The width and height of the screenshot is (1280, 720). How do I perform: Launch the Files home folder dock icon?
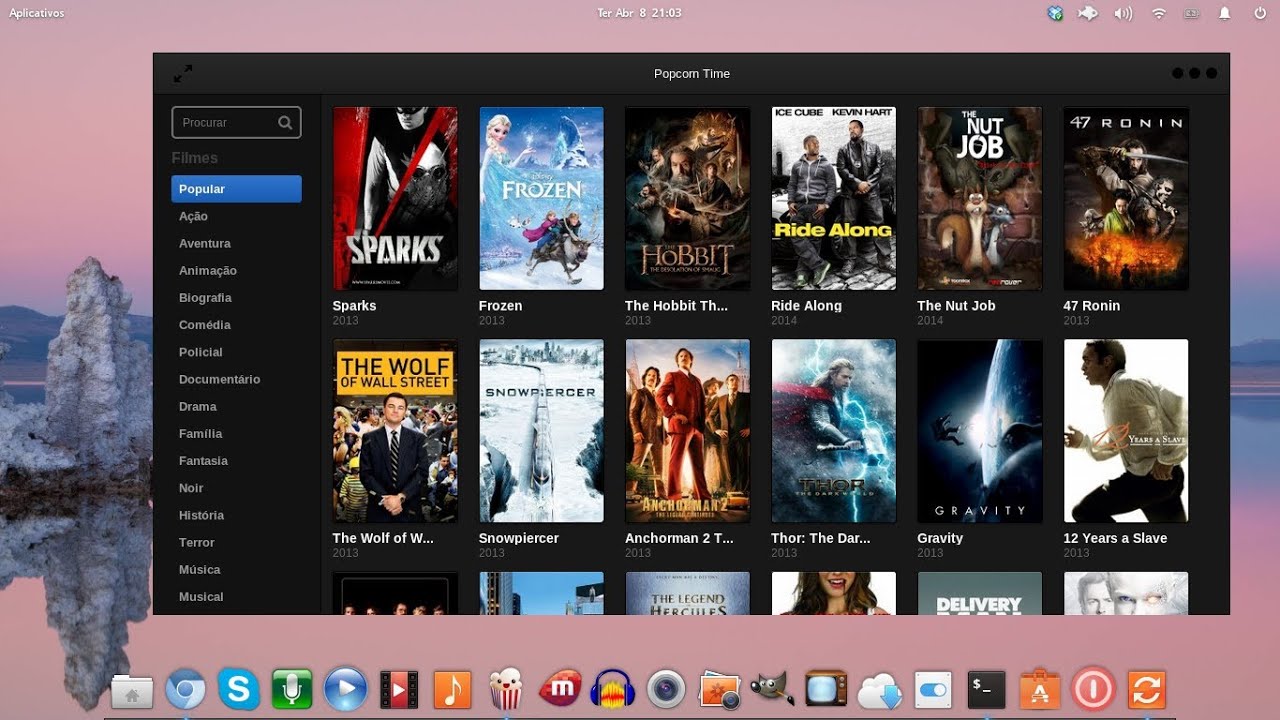[x=132, y=690]
